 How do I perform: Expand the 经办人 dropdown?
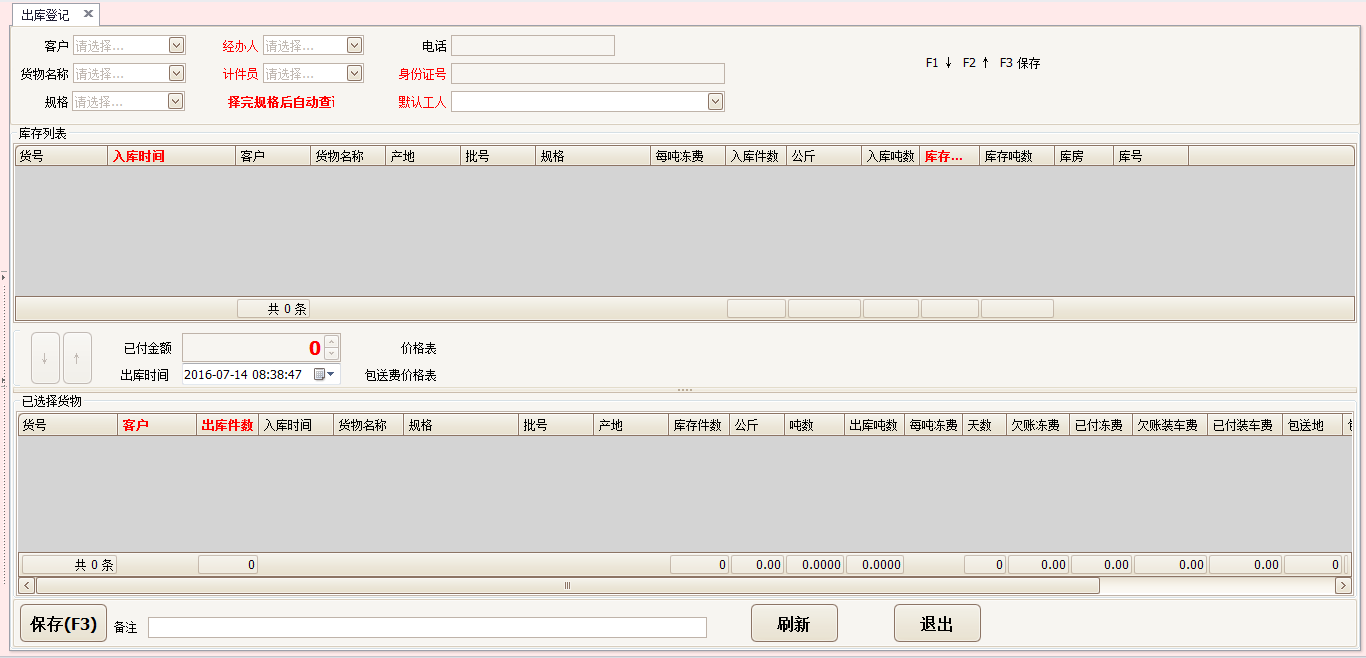tap(354, 45)
